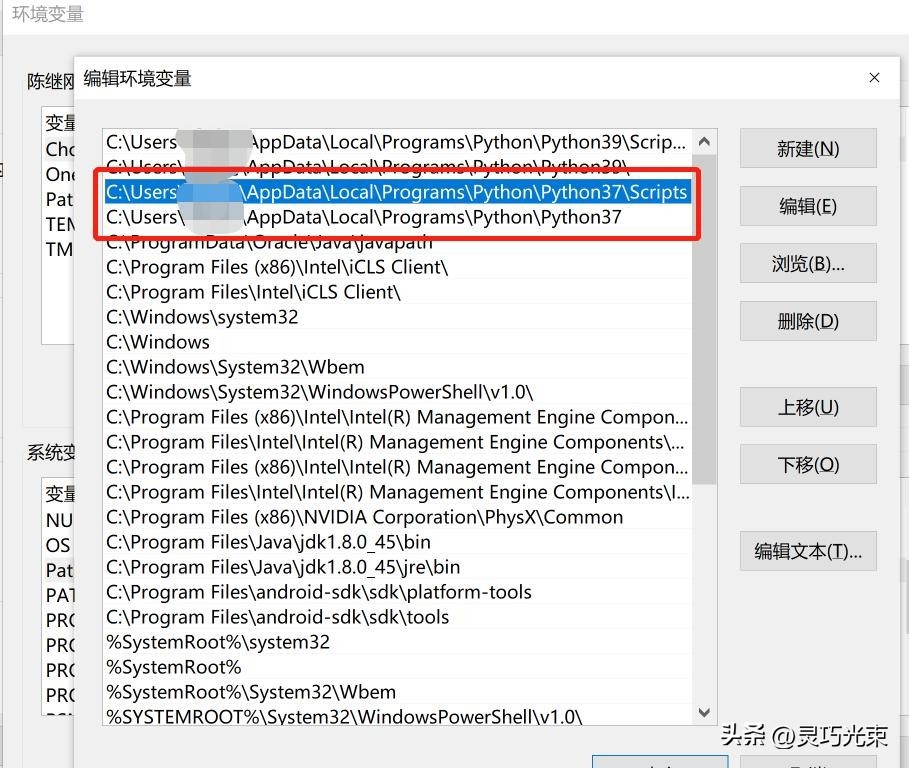Click the 编辑(E) button
Image resolution: width=909 pixels, height=768 pixels.
808,206
